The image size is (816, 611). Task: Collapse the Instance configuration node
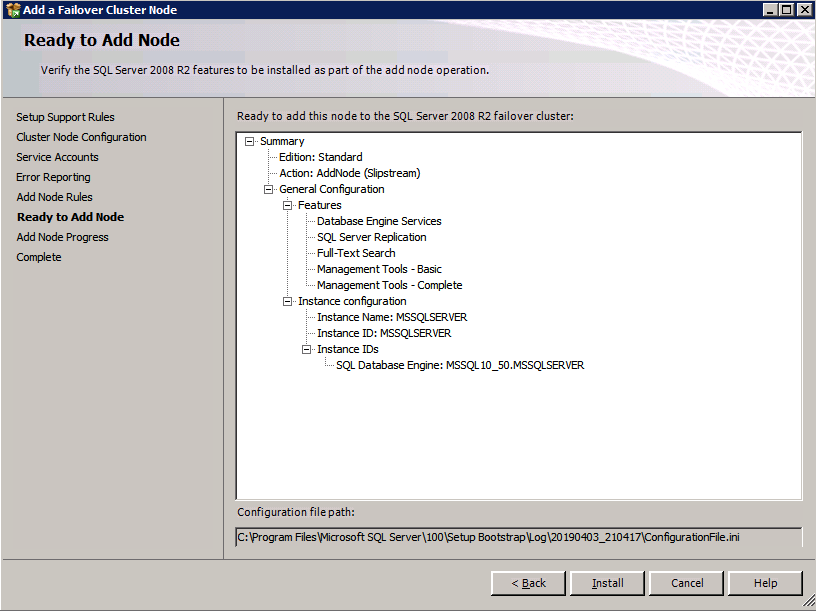pyautogui.click(x=287, y=301)
